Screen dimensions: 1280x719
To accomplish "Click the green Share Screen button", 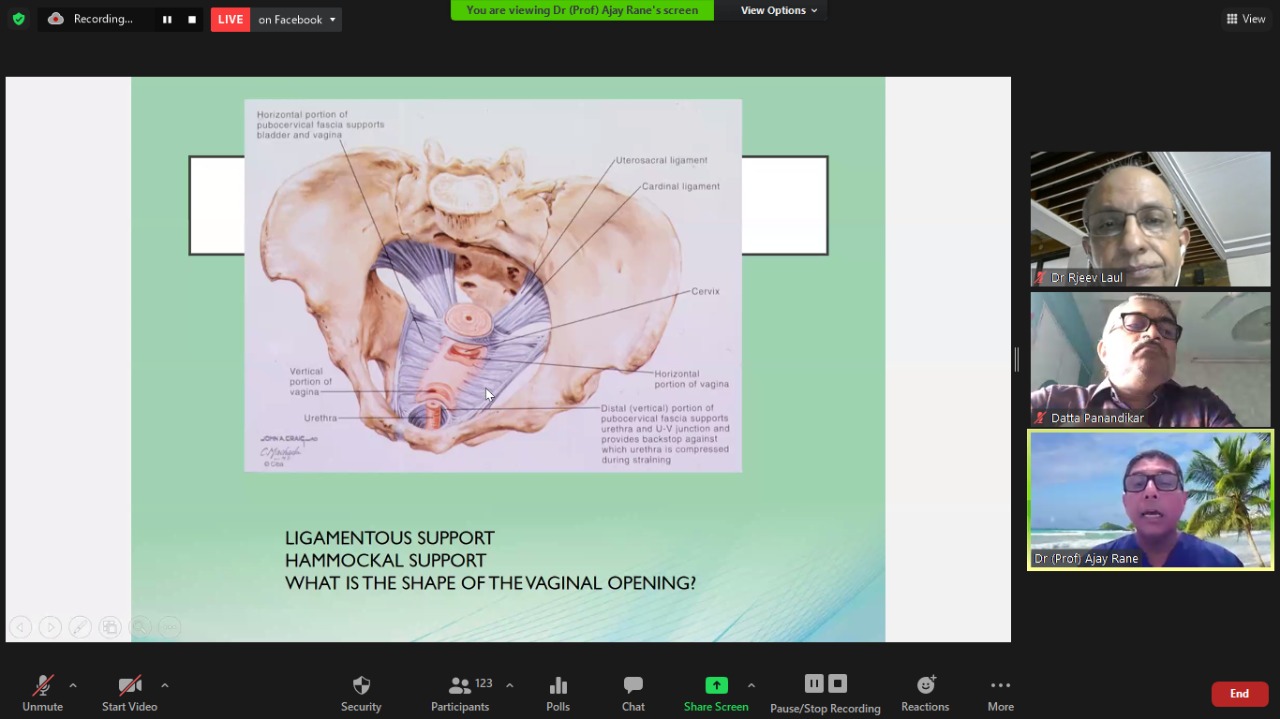I will (716, 693).
